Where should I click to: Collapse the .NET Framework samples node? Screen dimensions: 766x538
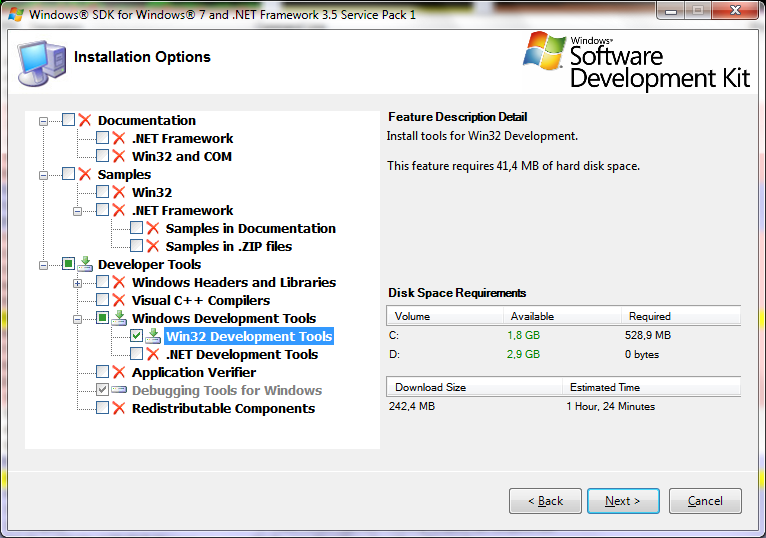77,211
